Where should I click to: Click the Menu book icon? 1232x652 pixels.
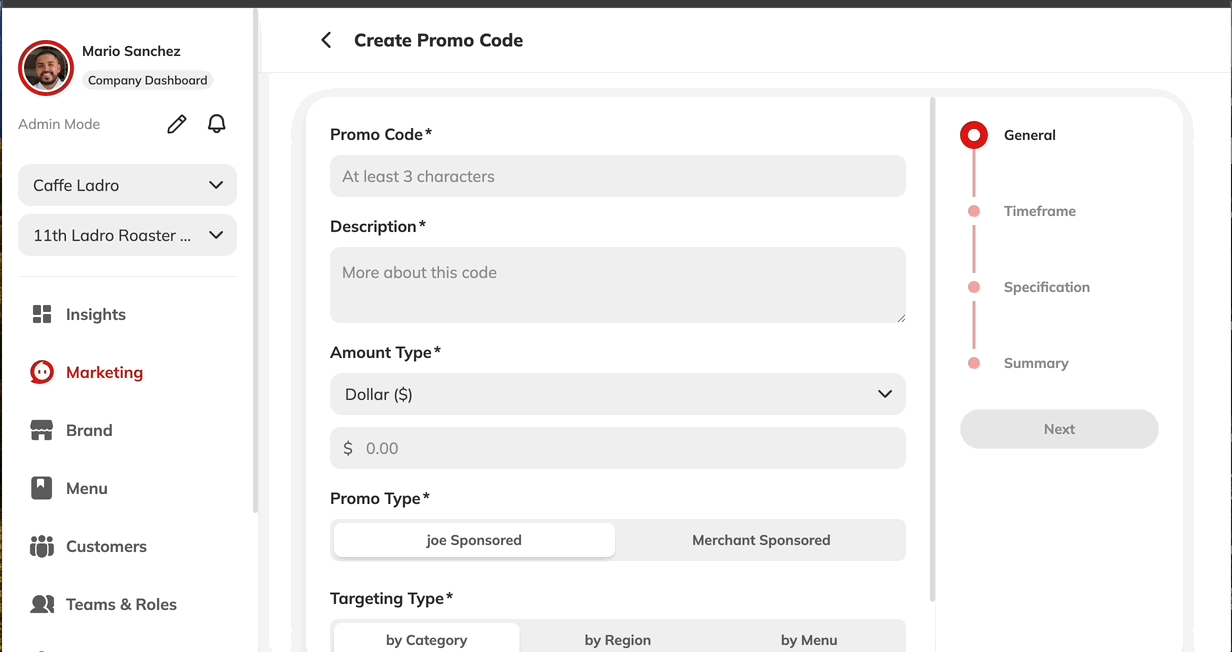click(x=42, y=488)
